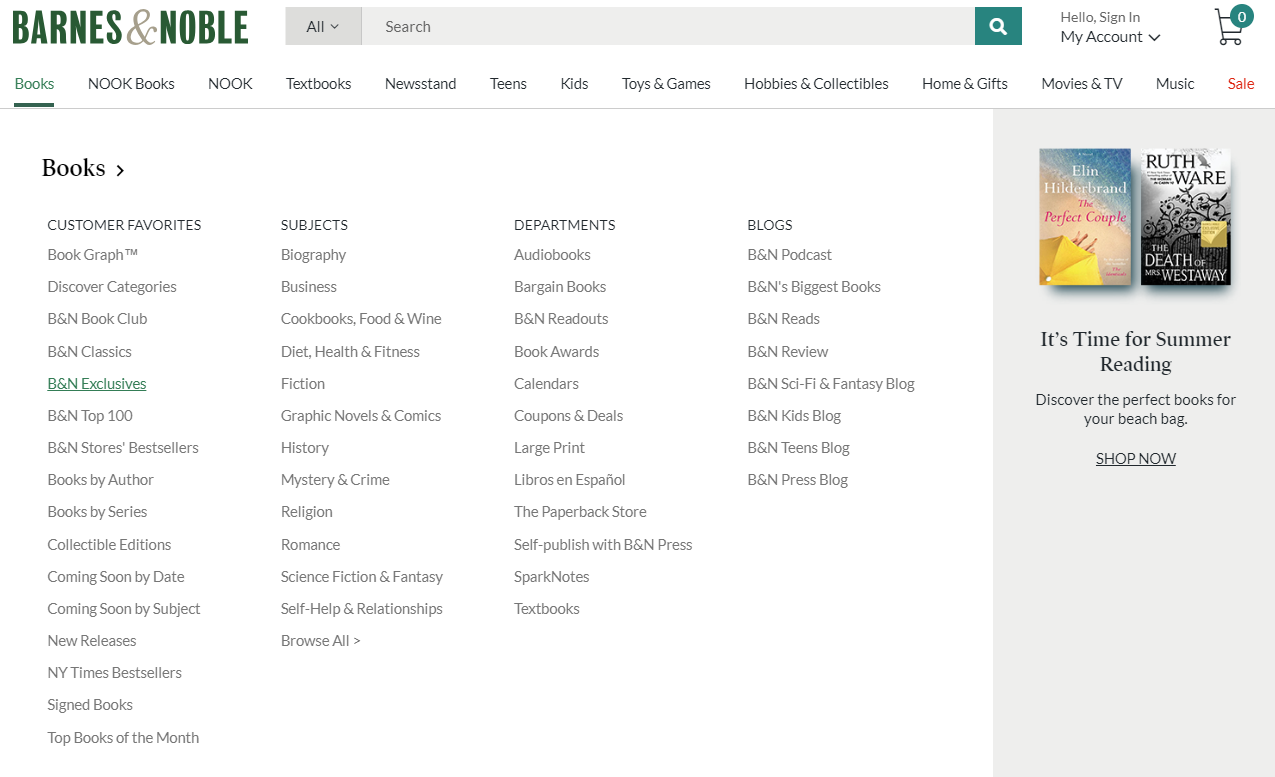Image resolution: width=1275 pixels, height=777 pixels.
Task: Click the Barnes & Noble logo
Action: coord(130,27)
